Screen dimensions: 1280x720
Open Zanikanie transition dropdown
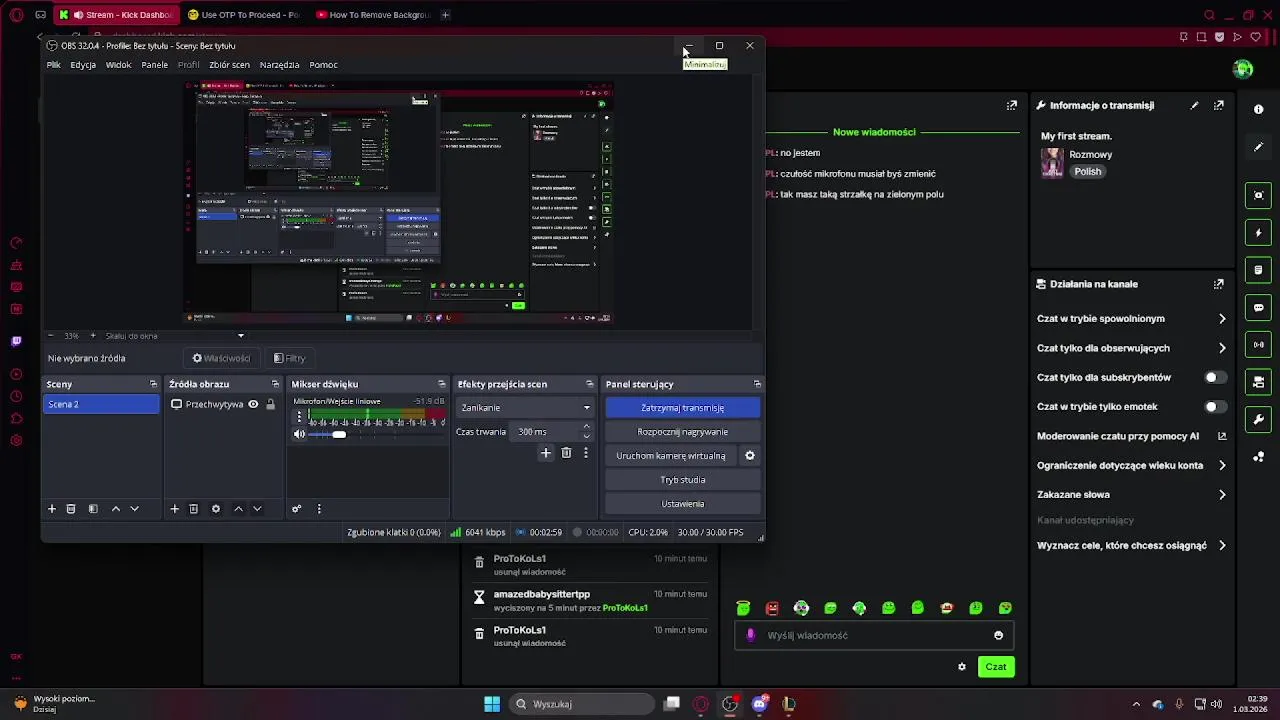coord(525,408)
